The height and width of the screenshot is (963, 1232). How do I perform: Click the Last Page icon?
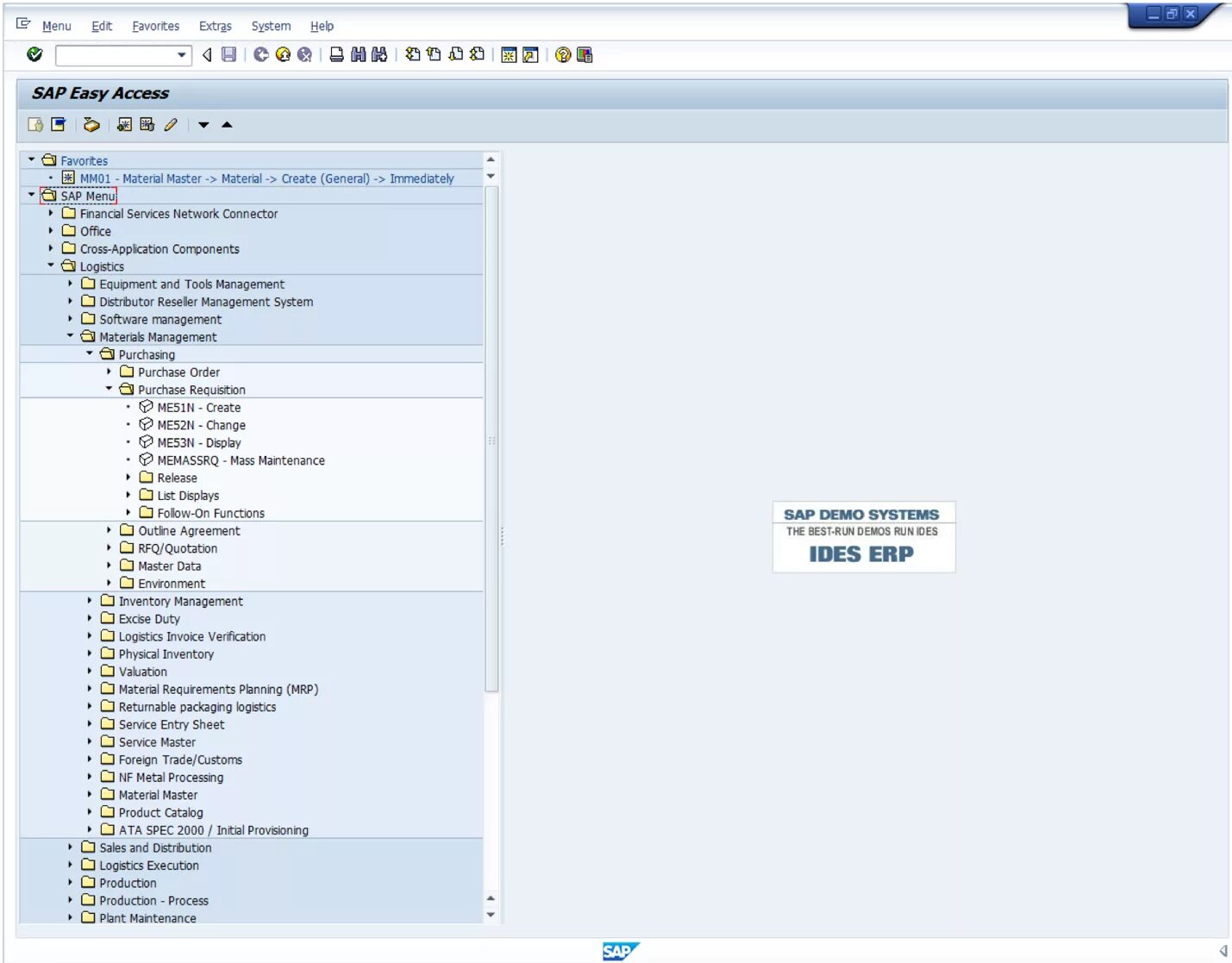[x=477, y=54]
